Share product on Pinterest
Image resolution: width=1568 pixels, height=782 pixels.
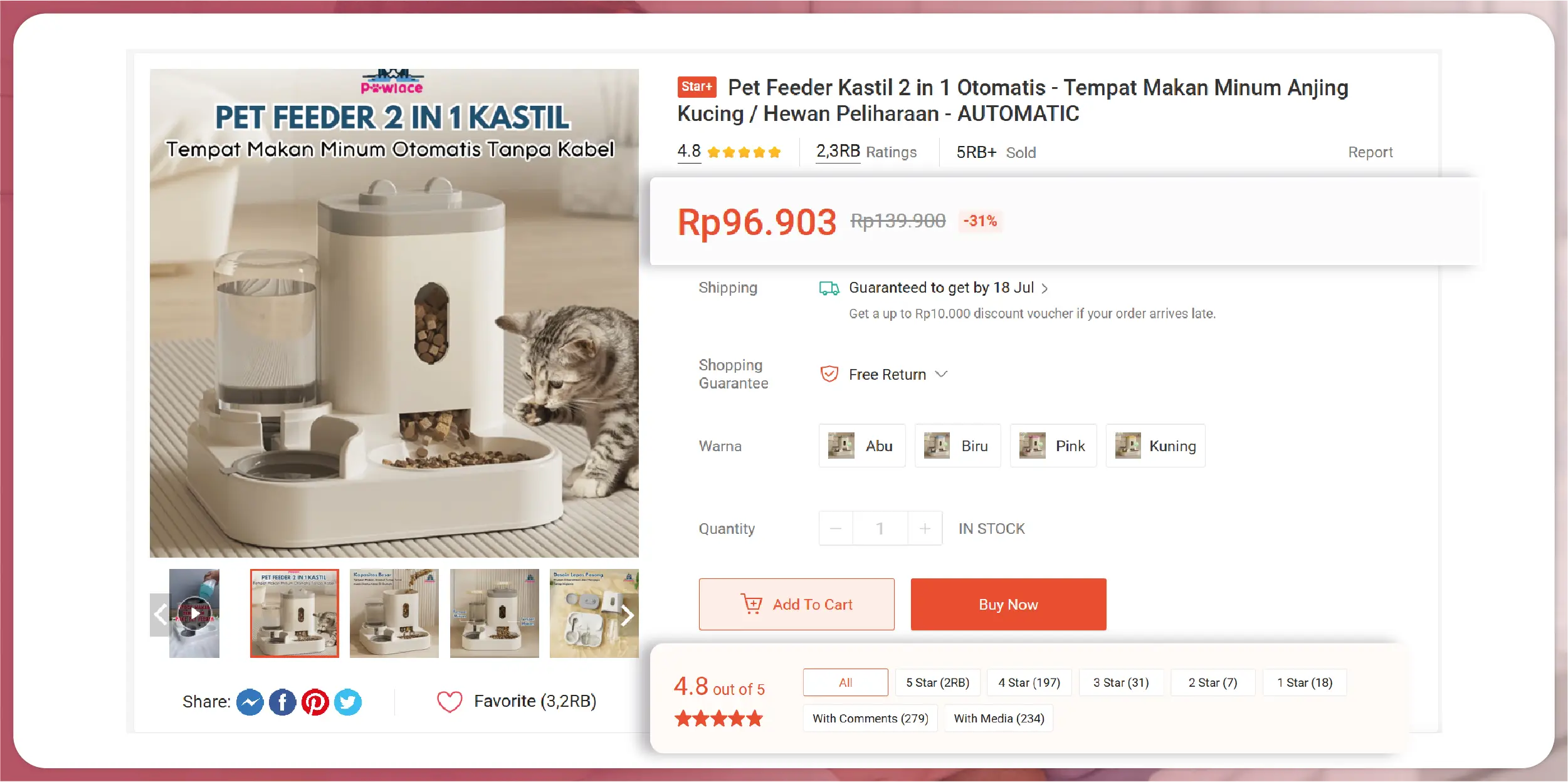coord(315,702)
